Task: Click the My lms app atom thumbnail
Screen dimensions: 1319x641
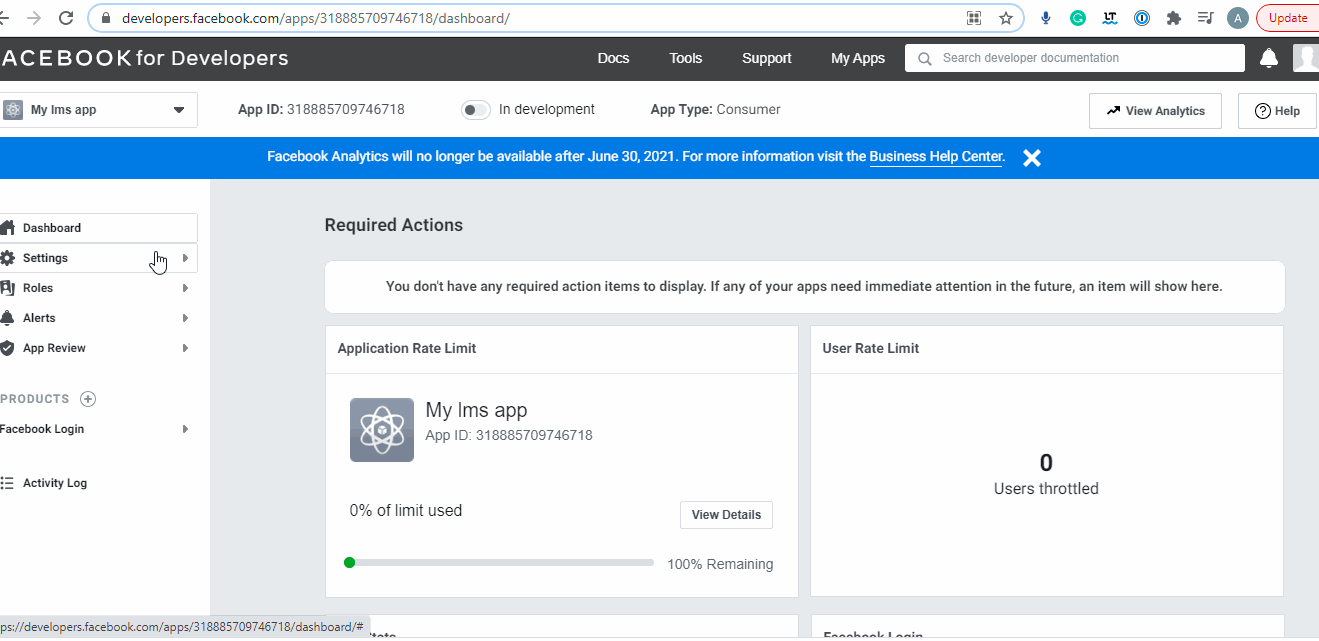Action: [x=382, y=430]
